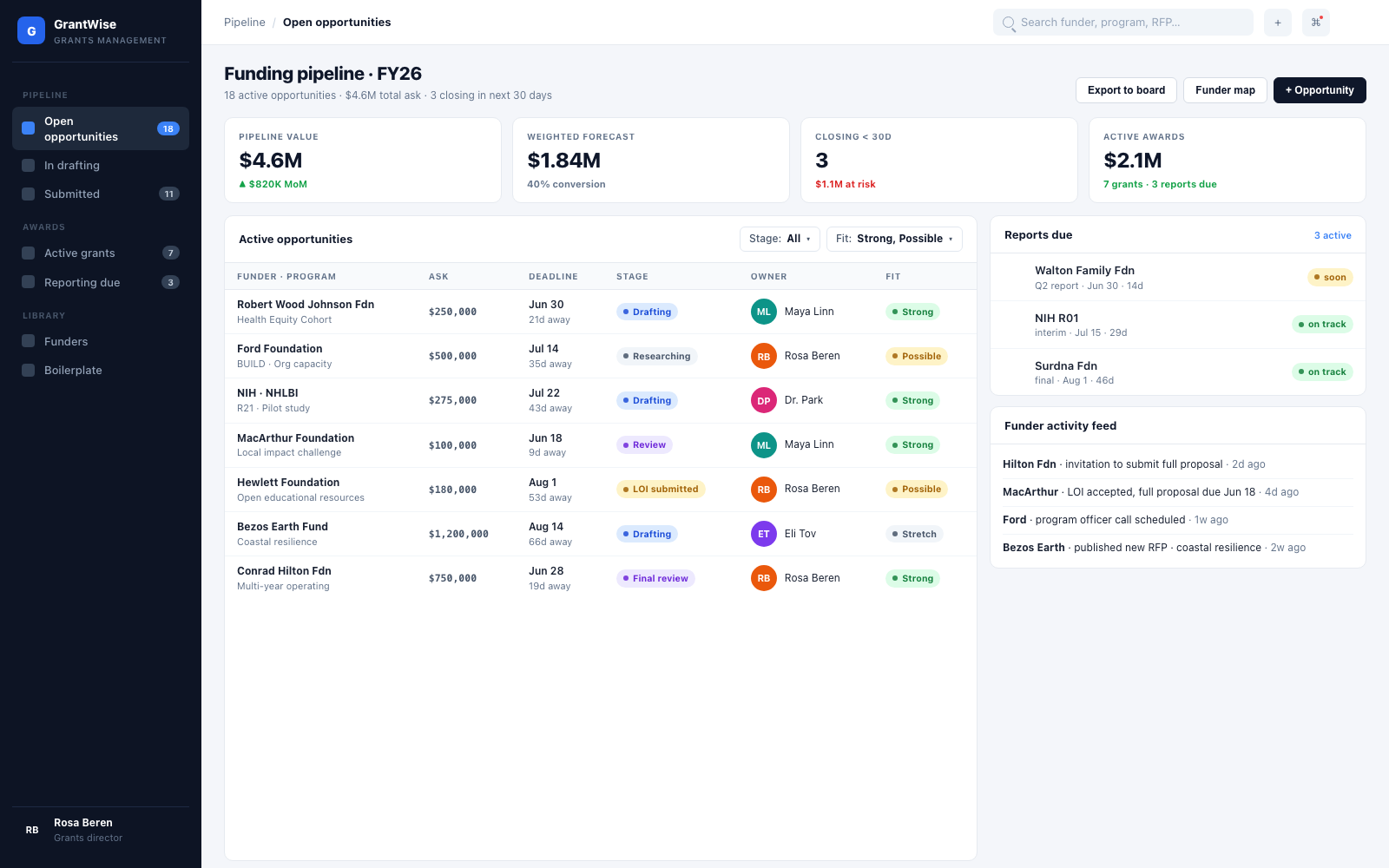Click the Stretch fit badge
1389x868 pixels.
point(914,534)
